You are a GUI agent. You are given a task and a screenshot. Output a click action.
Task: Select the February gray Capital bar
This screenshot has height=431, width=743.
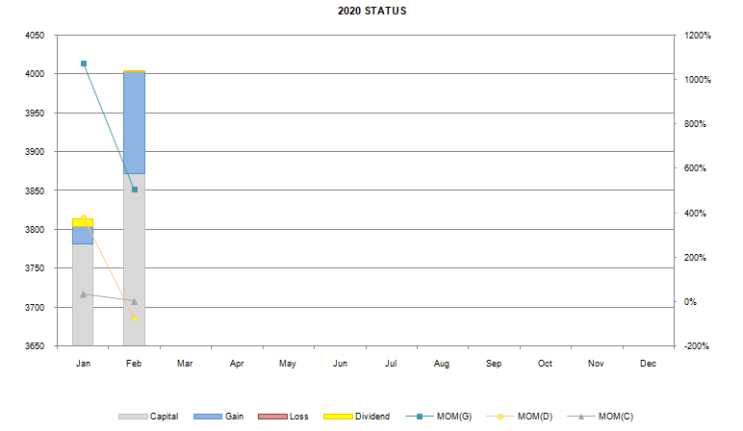pos(134,260)
